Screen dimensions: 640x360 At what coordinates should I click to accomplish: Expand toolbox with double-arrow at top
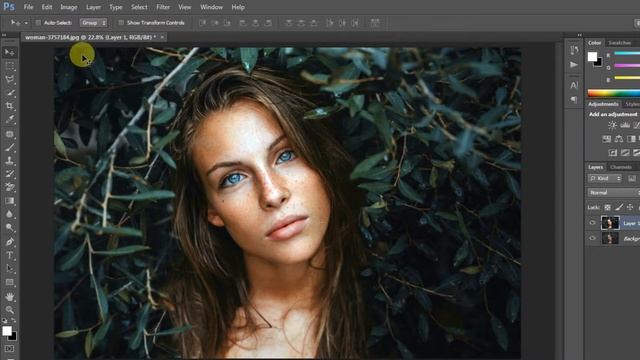coord(4,35)
